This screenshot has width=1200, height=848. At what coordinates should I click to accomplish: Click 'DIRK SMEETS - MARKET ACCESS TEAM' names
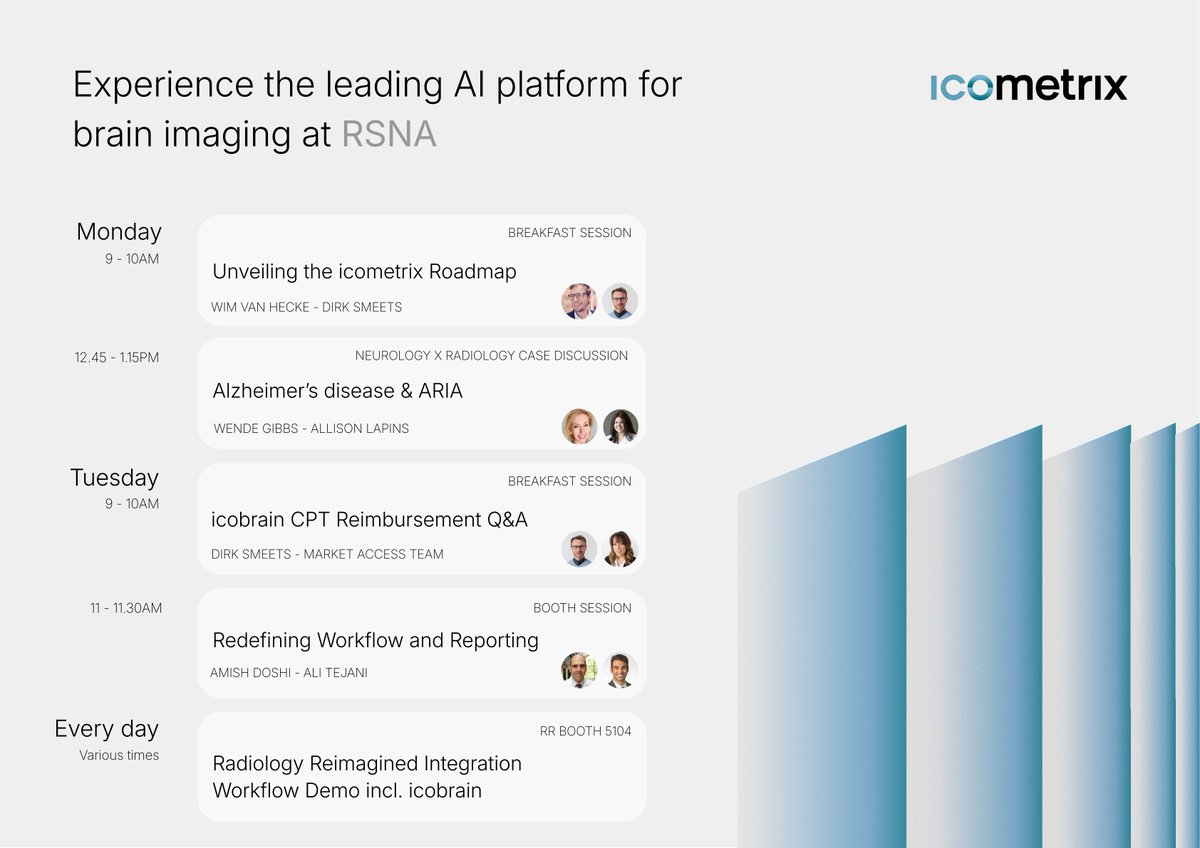pos(327,554)
